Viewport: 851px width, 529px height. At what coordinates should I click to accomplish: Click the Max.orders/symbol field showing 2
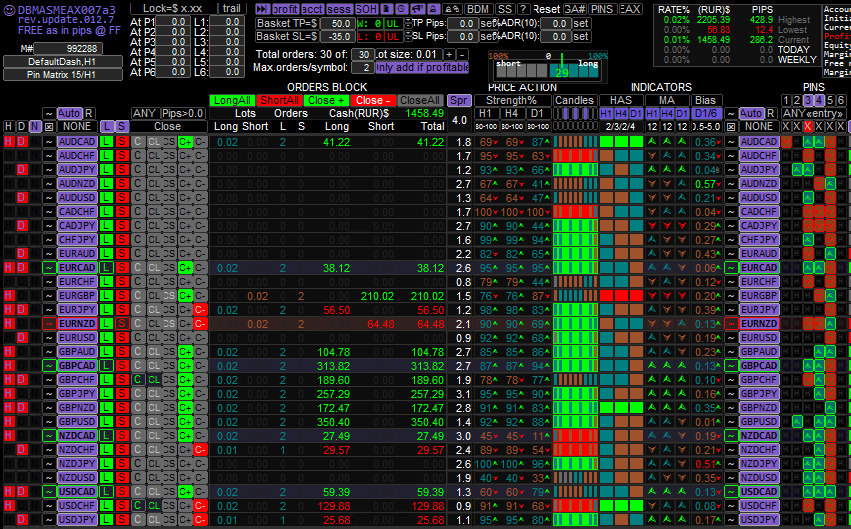(363, 68)
